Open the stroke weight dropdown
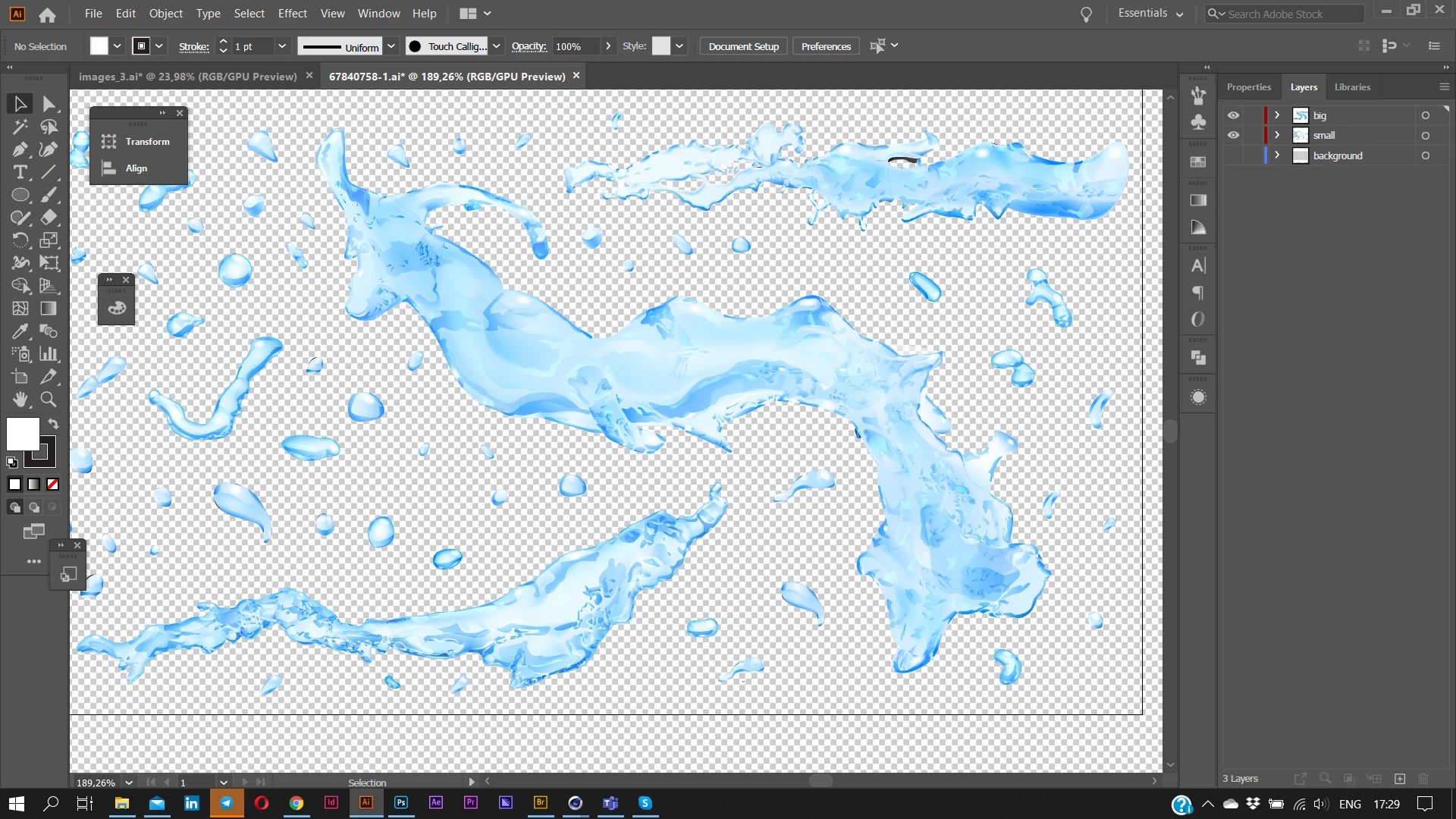 point(282,46)
